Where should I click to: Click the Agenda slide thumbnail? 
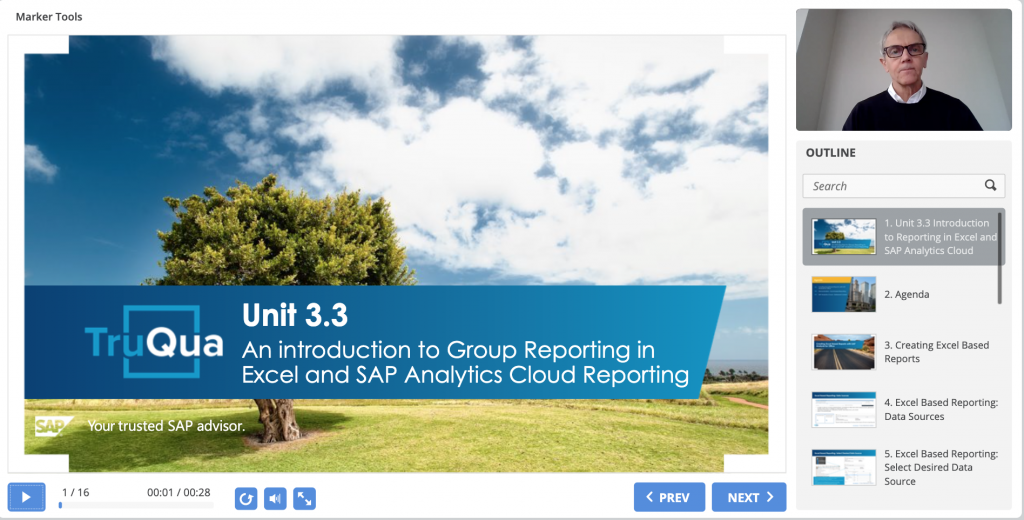point(843,294)
